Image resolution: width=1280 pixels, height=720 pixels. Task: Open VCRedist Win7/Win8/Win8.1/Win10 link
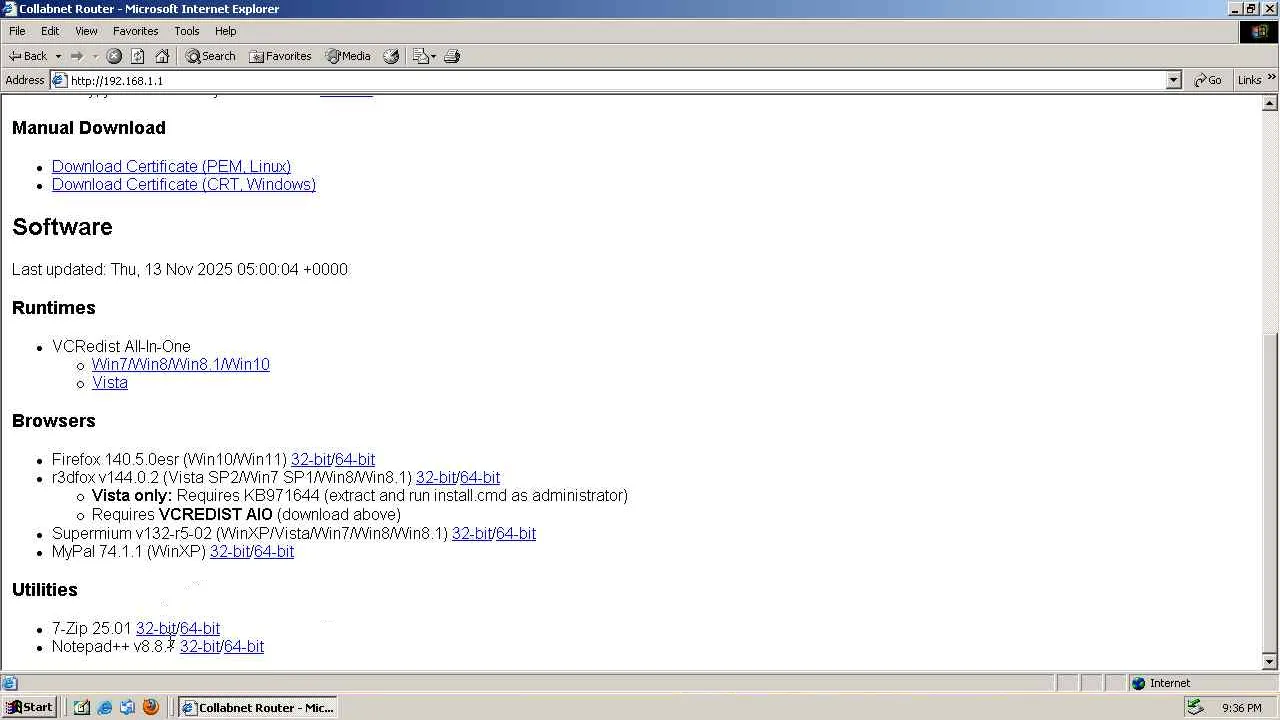pos(181,364)
